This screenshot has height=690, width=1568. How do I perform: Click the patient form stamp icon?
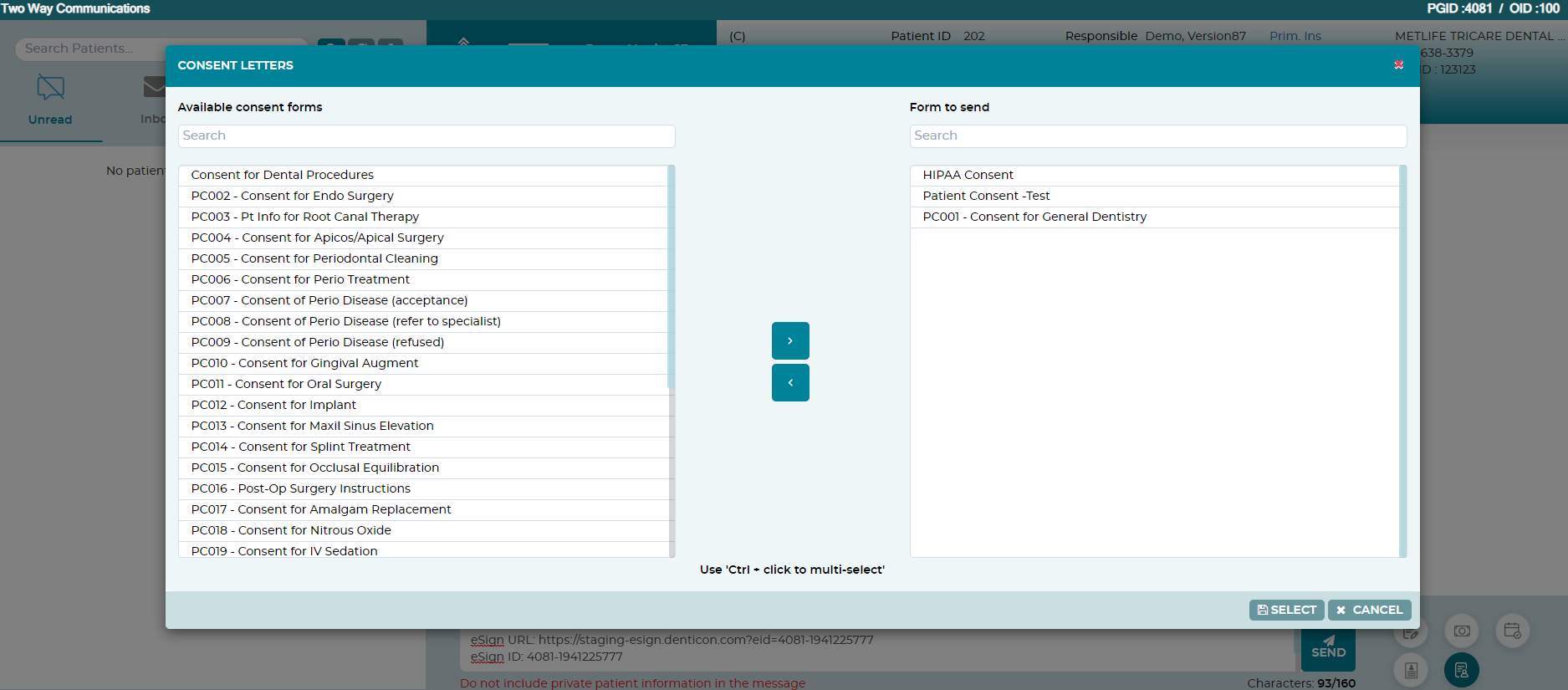1411,670
